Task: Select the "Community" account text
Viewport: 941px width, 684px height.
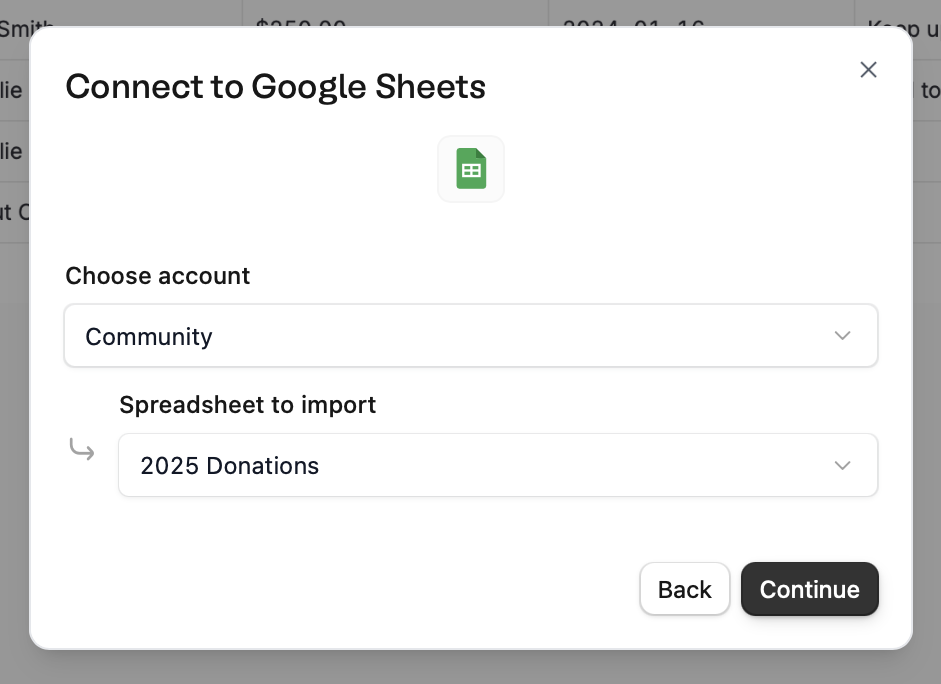Action: tap(149, 337)
